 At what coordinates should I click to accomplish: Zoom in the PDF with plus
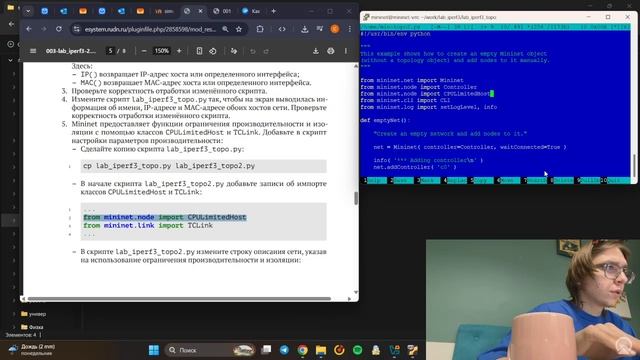pyautogui.click(x=179, y=51)
